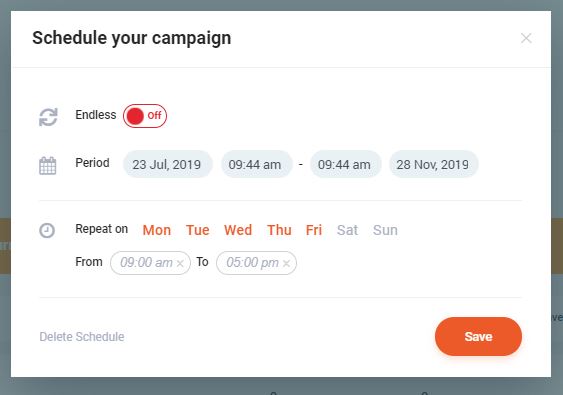Open the start time 09:44 am picker
The width and height of the screenshot is (563, 395).
[x=256, y=164]
